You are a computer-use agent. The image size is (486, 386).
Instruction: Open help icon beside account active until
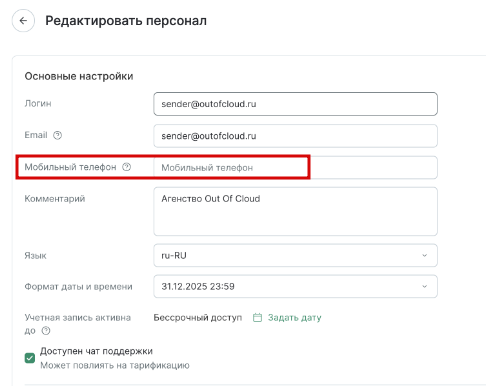(46, 331)
